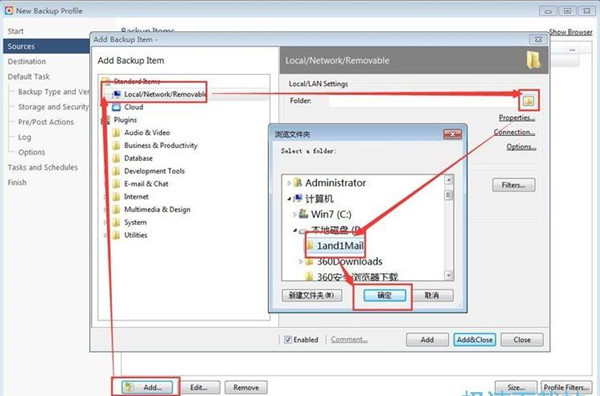600x396 pixels.
Task: Click the Add... button below backup items
Action: tap(147, 387)
